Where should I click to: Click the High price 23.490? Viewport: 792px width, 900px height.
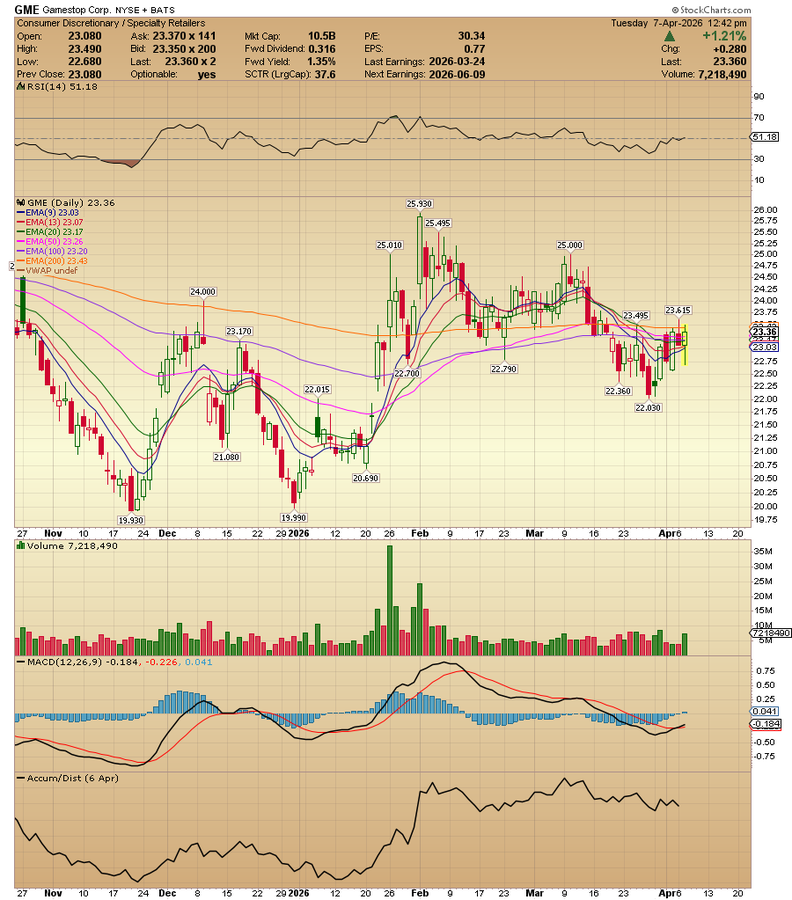(85, 49)
